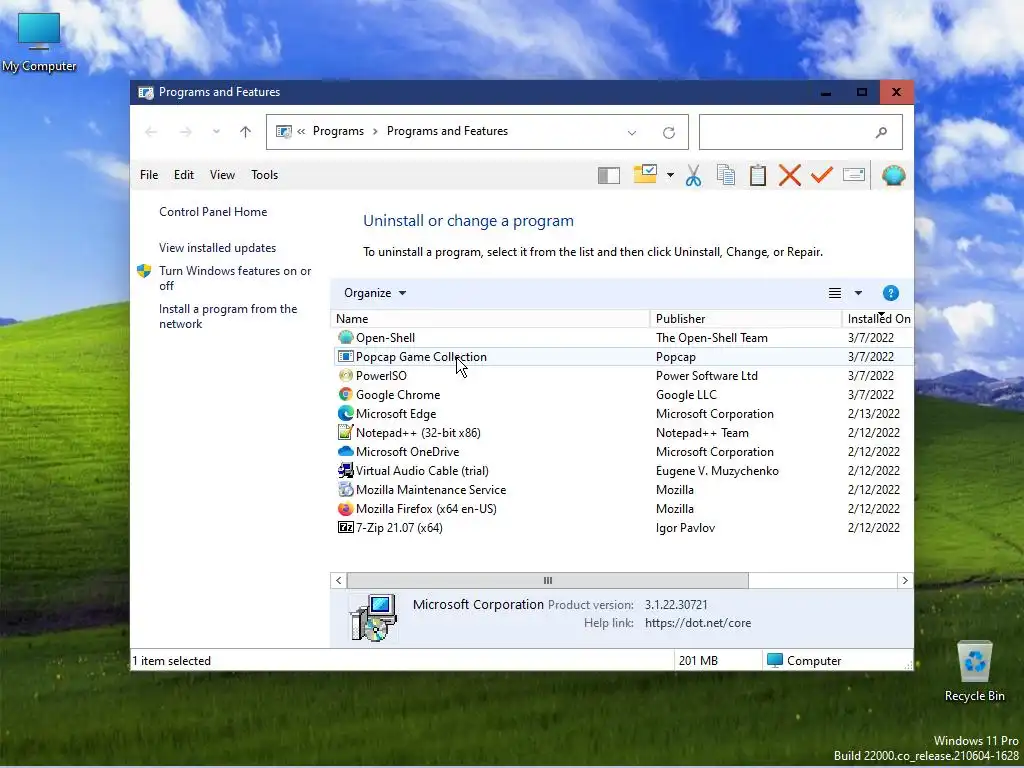Click the Paste clipboard icon

coord(758,175)
